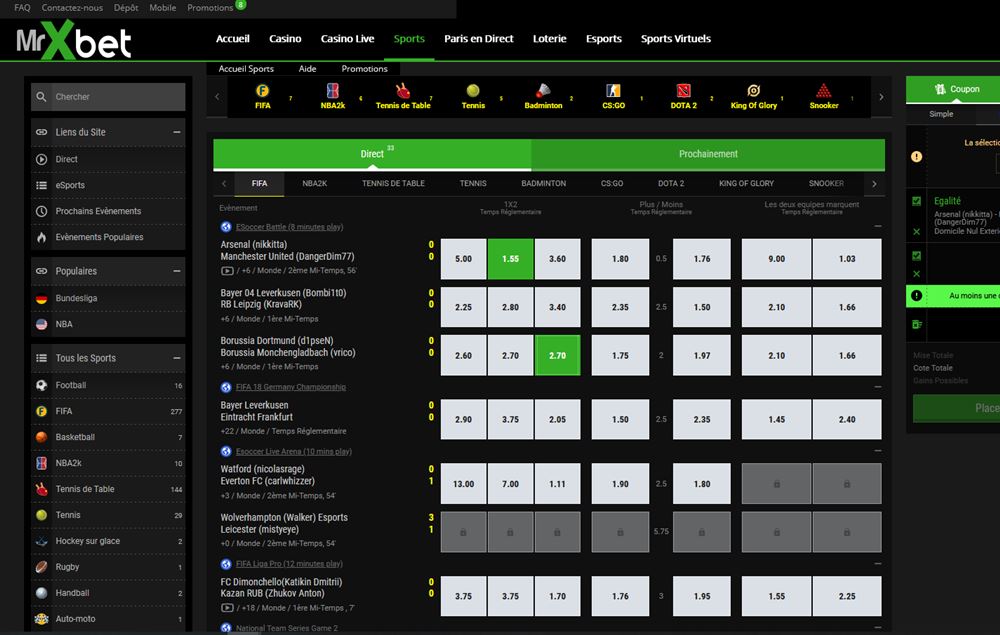The height and width of the screenshot is (635, 1000).
Task: Open the Badminton shuttlecock icon
Action: tap(543, 91)
